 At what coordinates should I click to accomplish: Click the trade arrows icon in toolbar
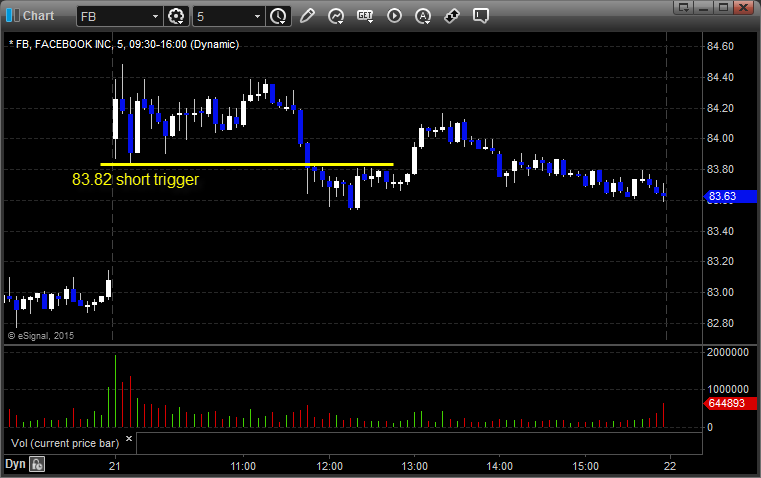click(x=452, y=16)
